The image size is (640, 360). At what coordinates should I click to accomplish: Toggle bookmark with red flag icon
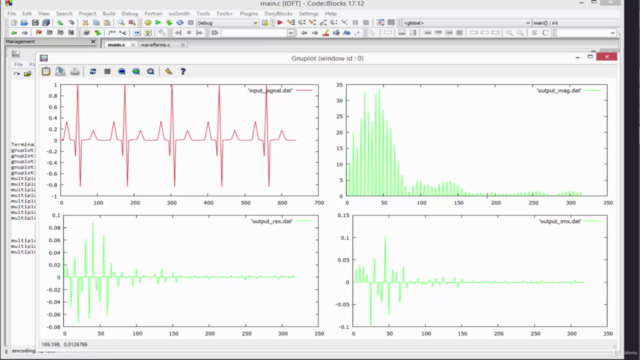coord(39,33)
